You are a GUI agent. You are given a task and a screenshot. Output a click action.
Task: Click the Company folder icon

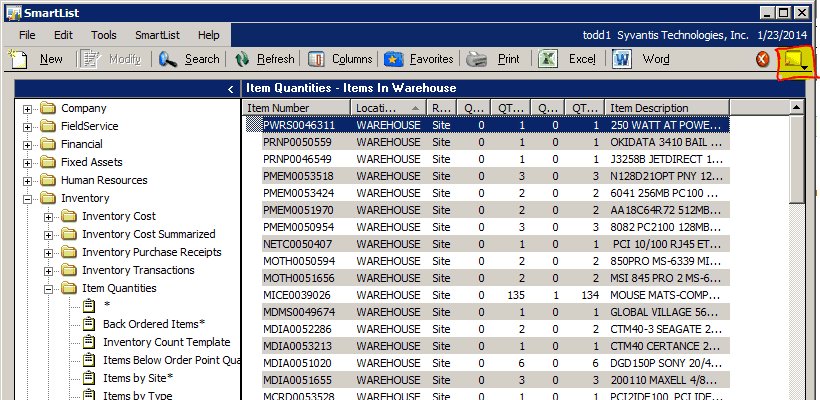click(48, 108)
